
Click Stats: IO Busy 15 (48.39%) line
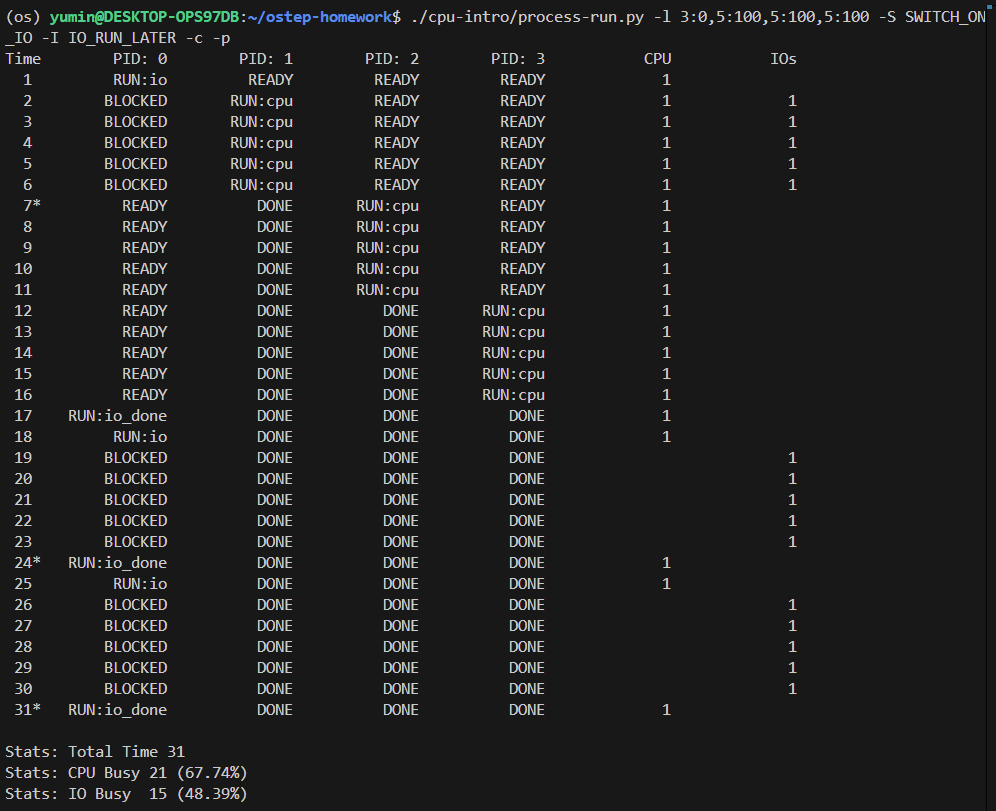126,794
